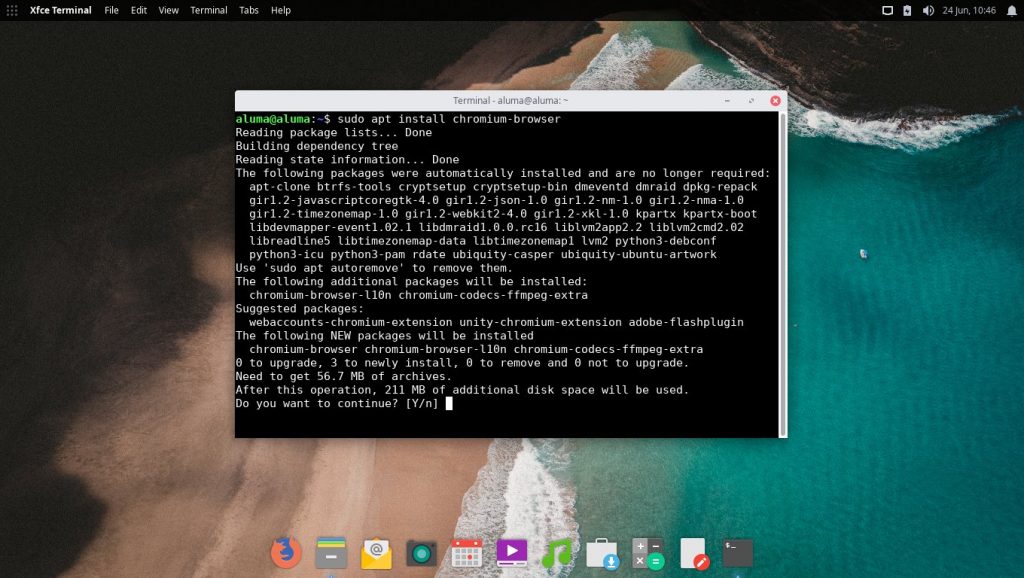
Task: Click the terminal vertical scrollbar
Action: (x=783, y=274)
